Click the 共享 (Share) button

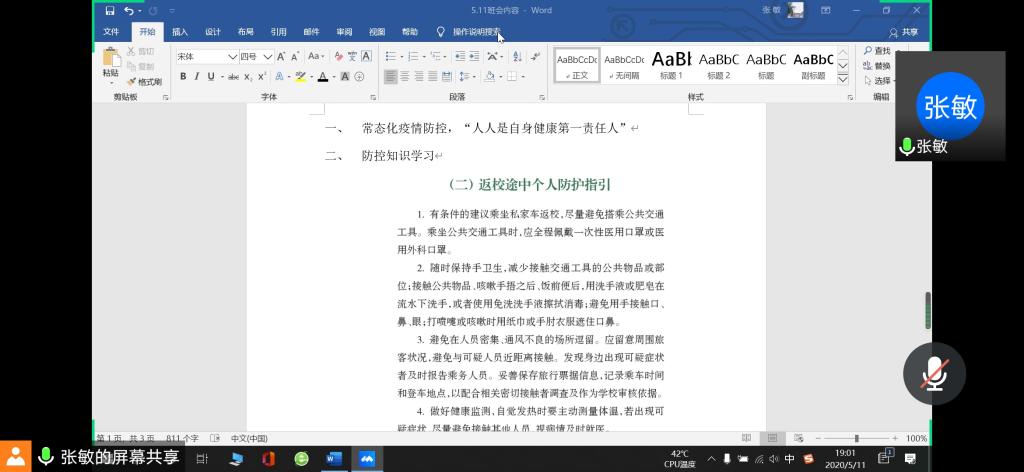[903, 32]
